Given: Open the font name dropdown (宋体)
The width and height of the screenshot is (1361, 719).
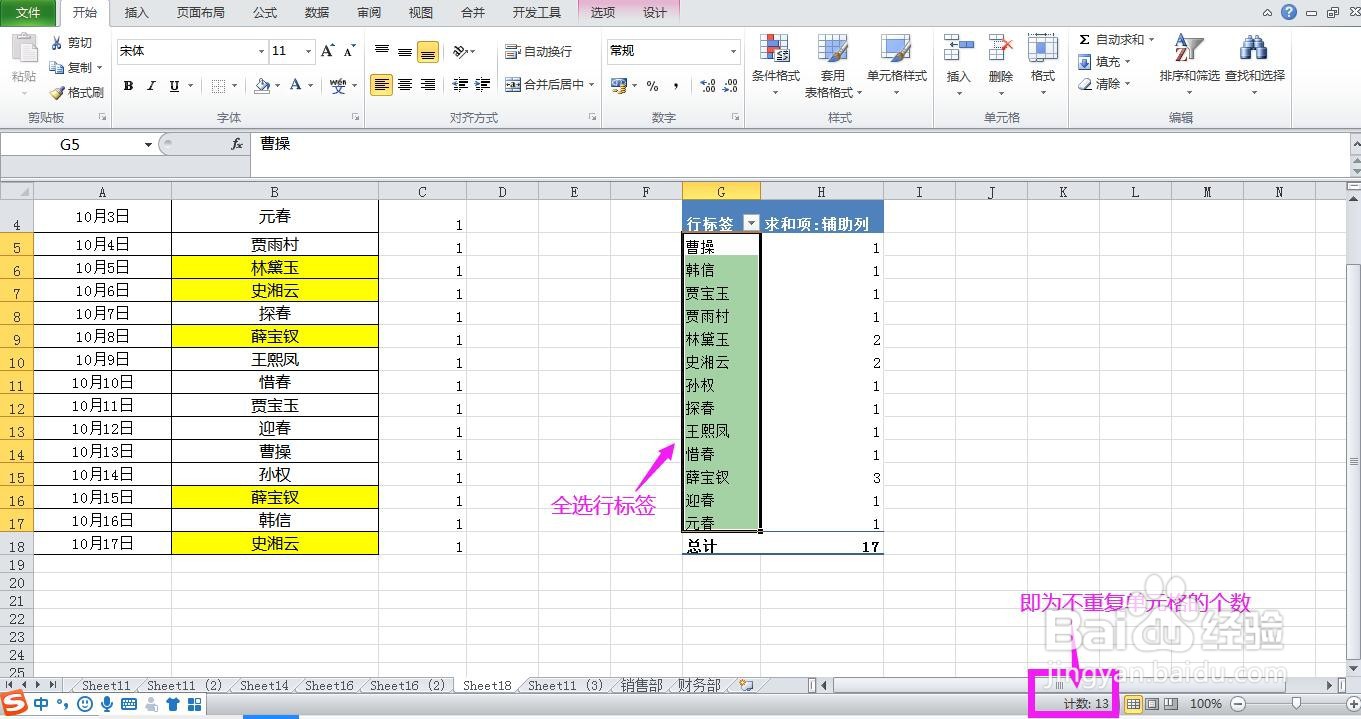Looking at the screenshot, I should [x=262, y=51].
